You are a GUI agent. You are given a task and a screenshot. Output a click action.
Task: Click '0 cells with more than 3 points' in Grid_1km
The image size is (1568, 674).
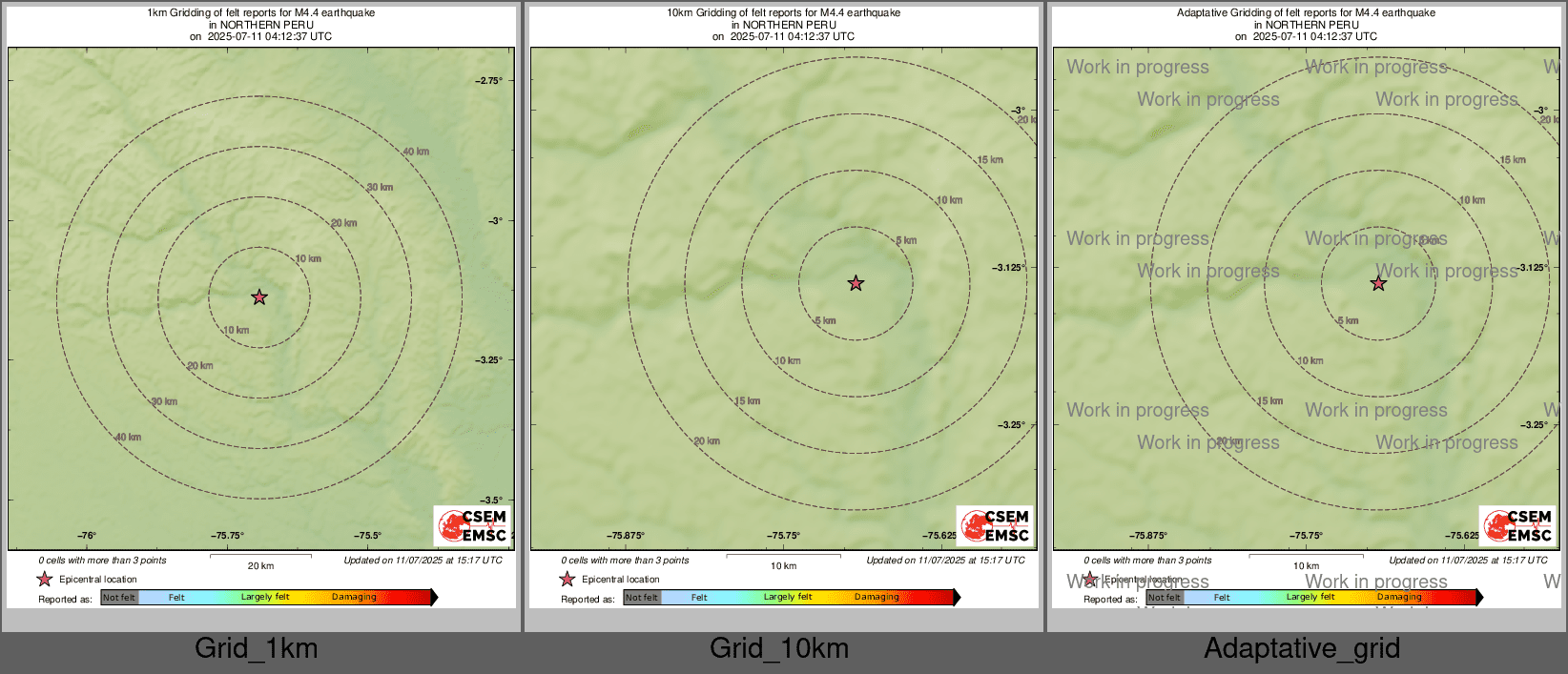point(102,561)
